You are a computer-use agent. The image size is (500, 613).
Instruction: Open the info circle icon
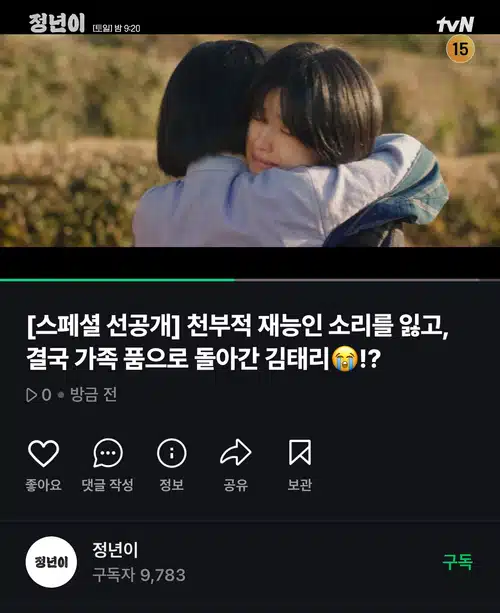tap(172, 453)
